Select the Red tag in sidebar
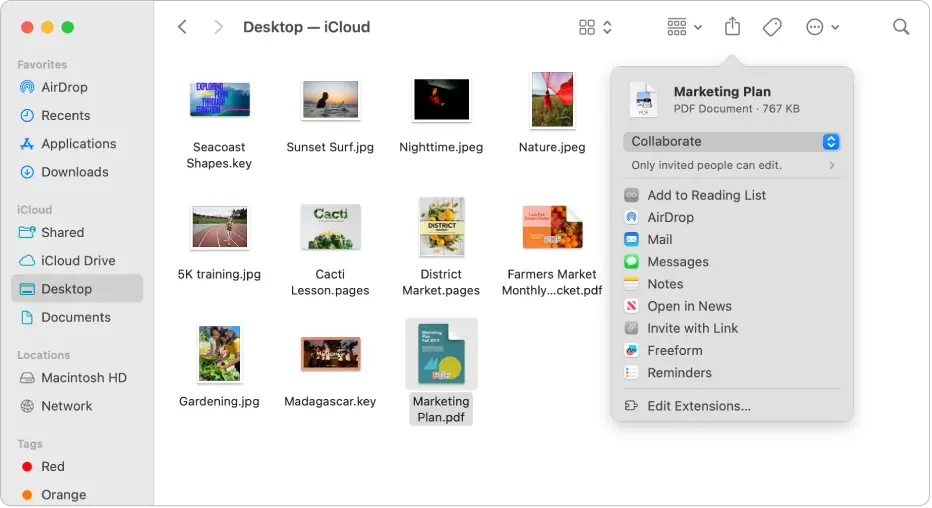Image resolution: width=932 pixels, height=508 pixels. 53,466
